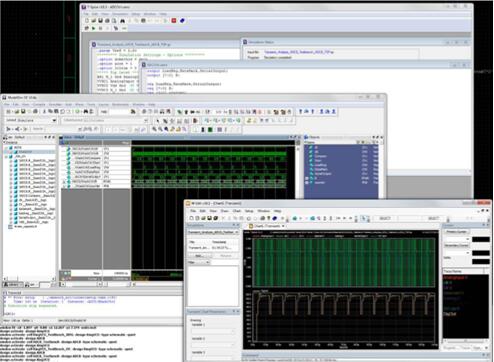Image resolution: width=494 pixels, height=362 pixels.
Task: Open Simulate menu in ModelSim window
Action: pos(55,104)
